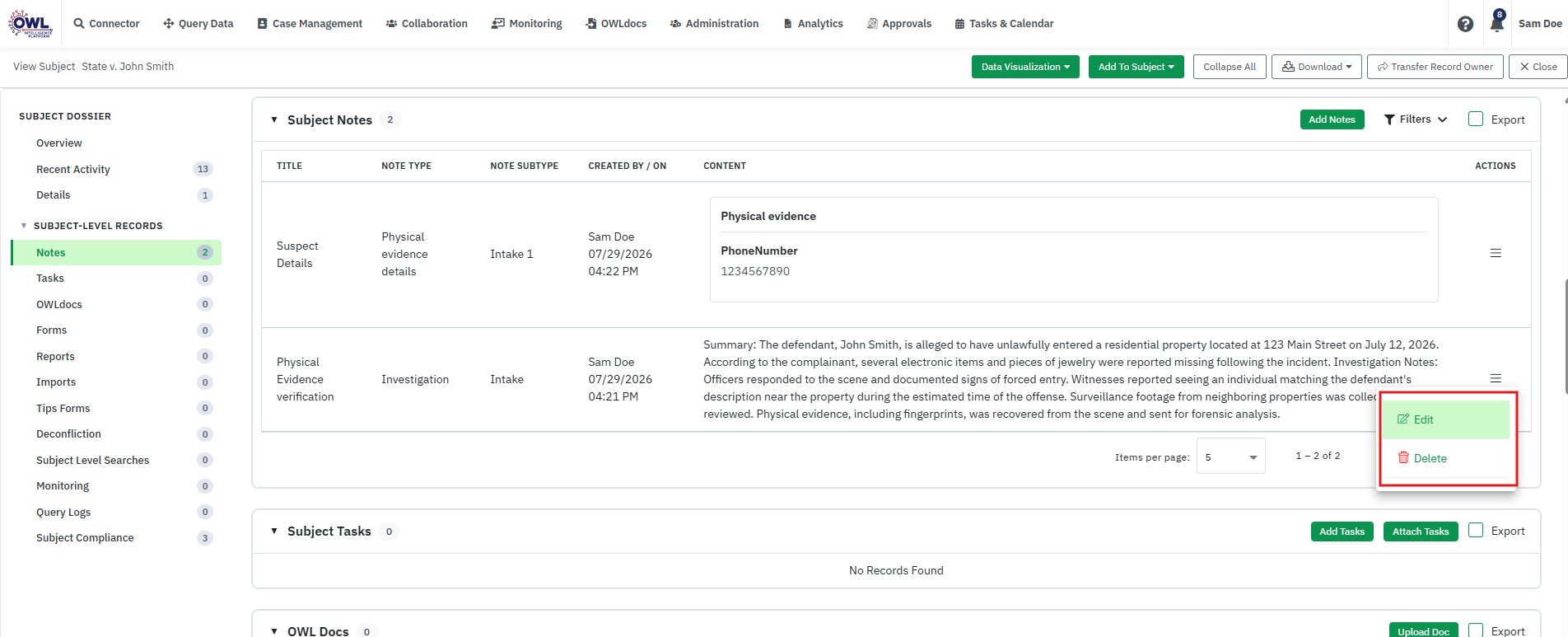Select Recent Activity in sidebar
This screenshot has height=637, width=1568.
[73, 170]
